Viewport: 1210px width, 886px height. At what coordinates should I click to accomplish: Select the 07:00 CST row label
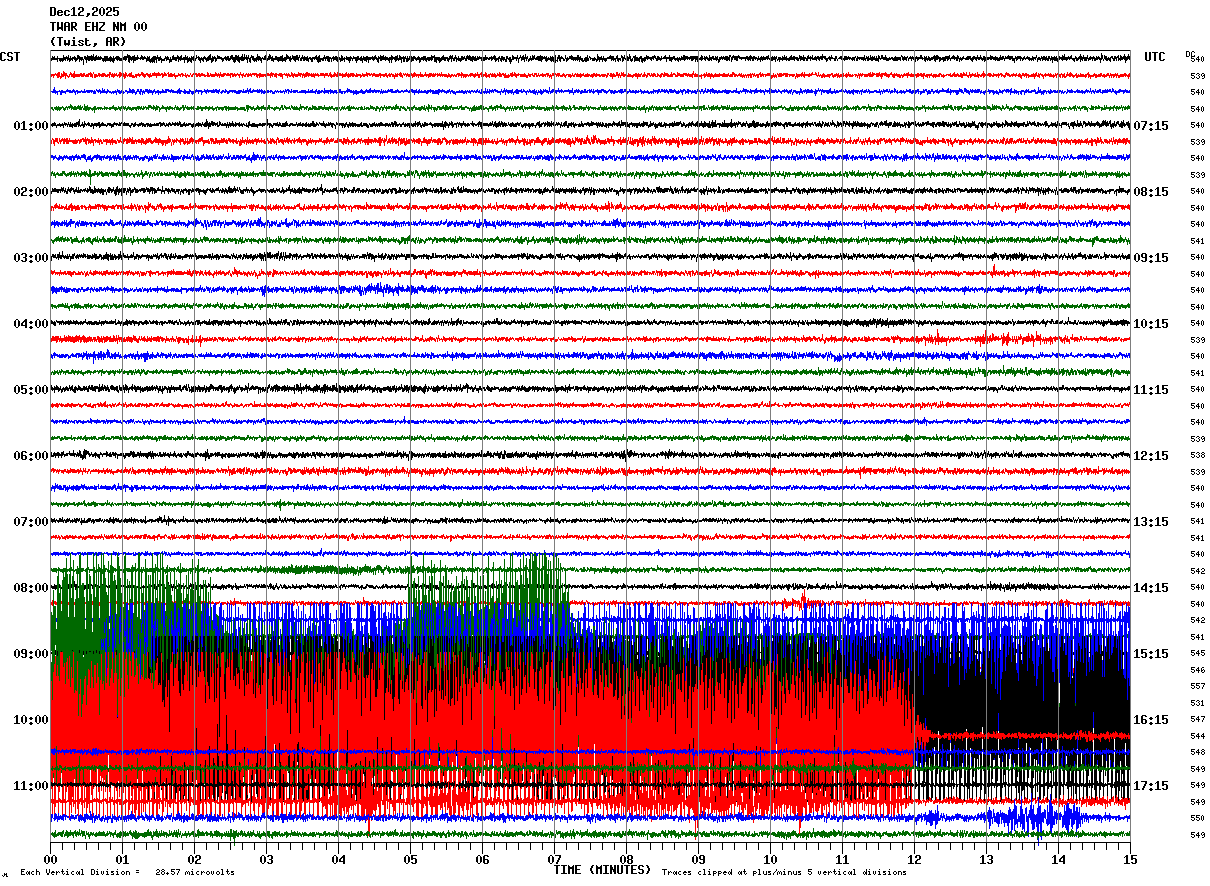click(31, 522)
